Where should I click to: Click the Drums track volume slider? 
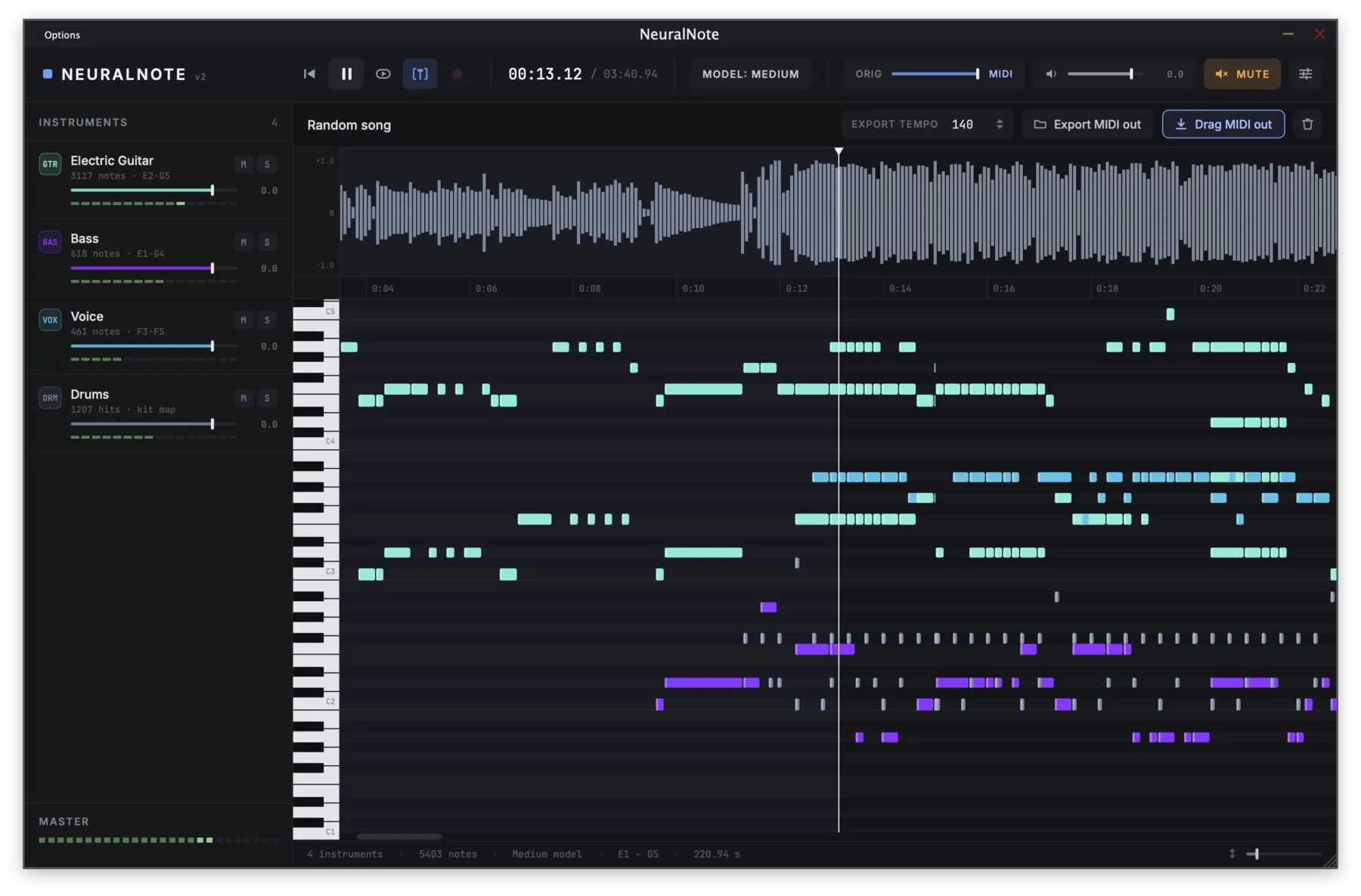[x=154, y=424]
